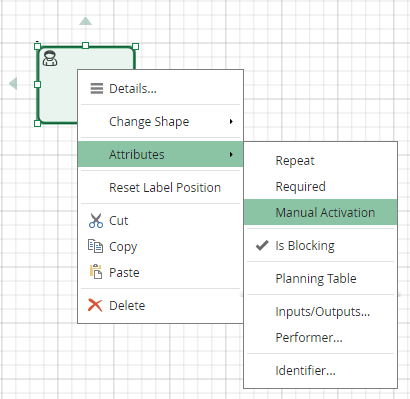Open Details from the context menu
The height and width of the screenshot is (399, 410).
tap(160, 89)
